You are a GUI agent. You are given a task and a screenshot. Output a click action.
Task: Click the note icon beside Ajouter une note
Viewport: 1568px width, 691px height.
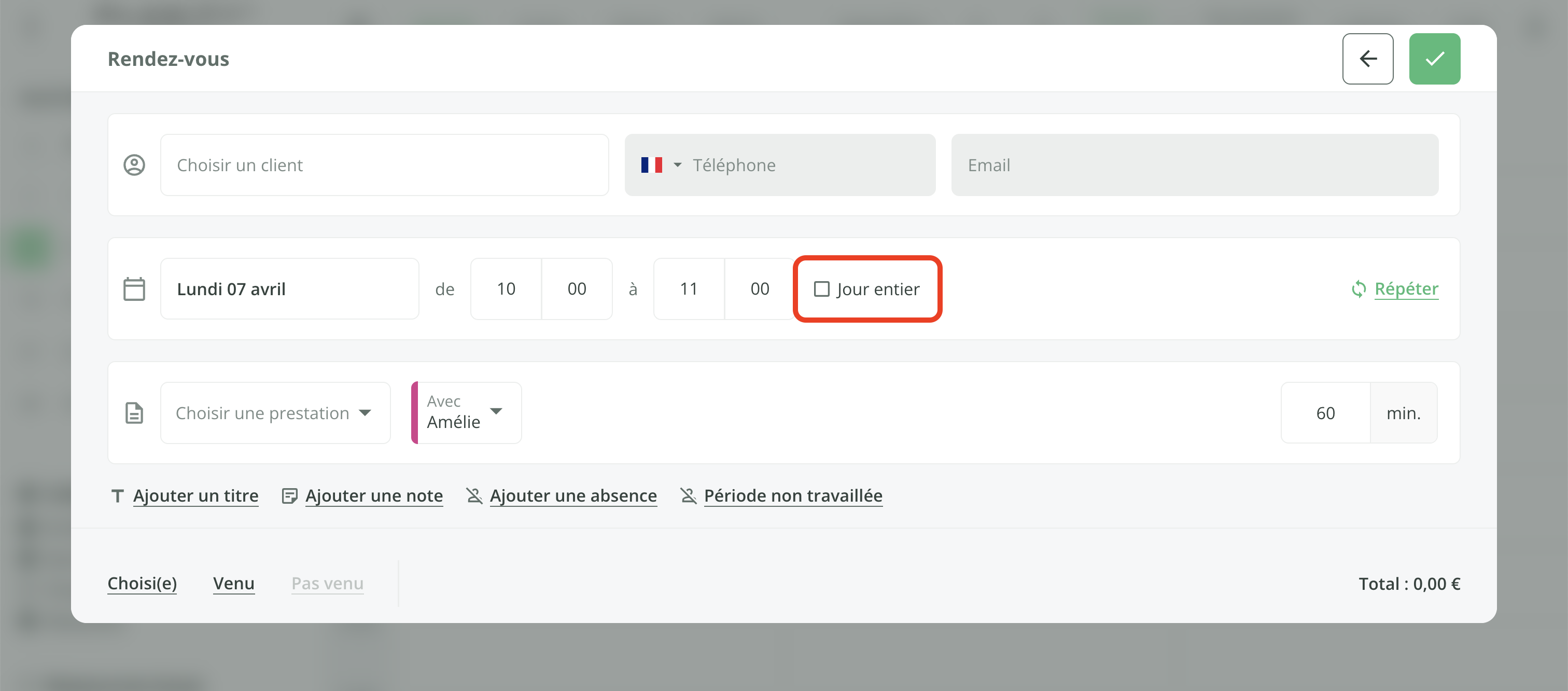(x=289, y=495)
